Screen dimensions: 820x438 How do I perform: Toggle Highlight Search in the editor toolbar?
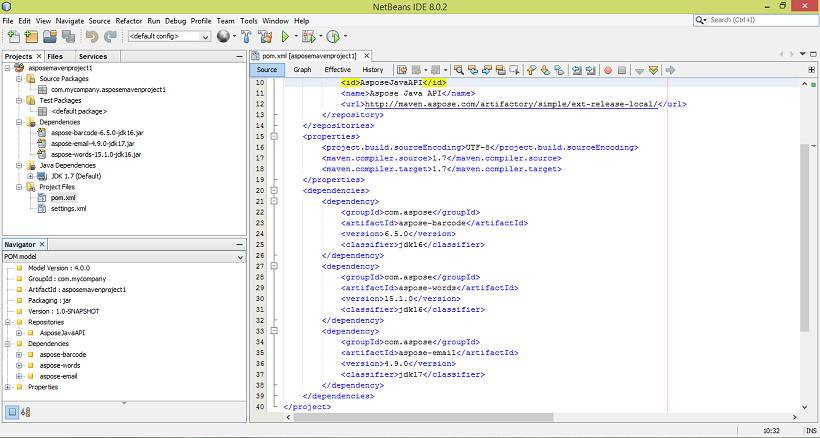coord(501,70)
